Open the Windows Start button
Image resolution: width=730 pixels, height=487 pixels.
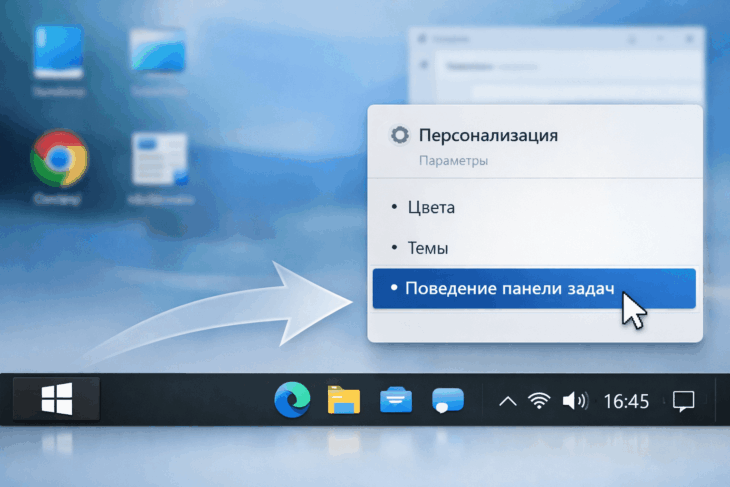point(56,399)
